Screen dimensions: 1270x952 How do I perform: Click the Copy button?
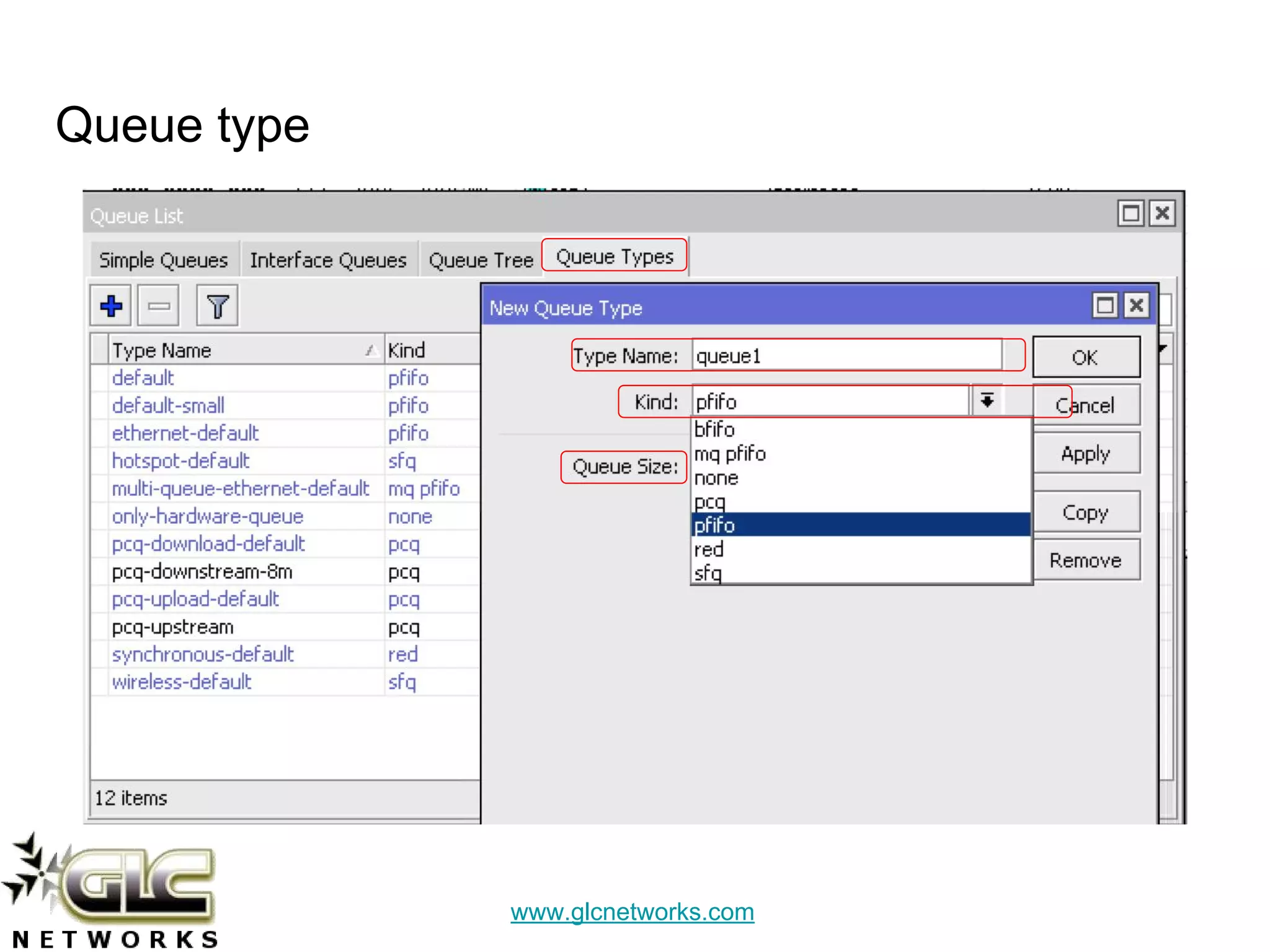(x=1085, y=513)
